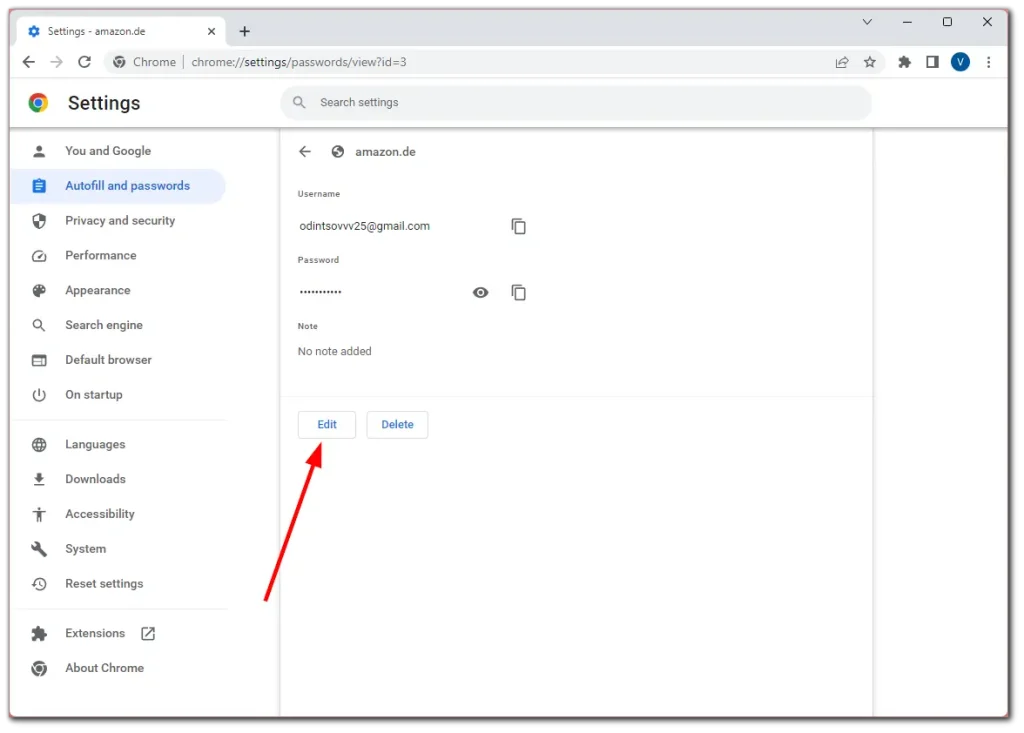
Task: Click the Chrome site info icon in address bar
Action: [119, 62]
